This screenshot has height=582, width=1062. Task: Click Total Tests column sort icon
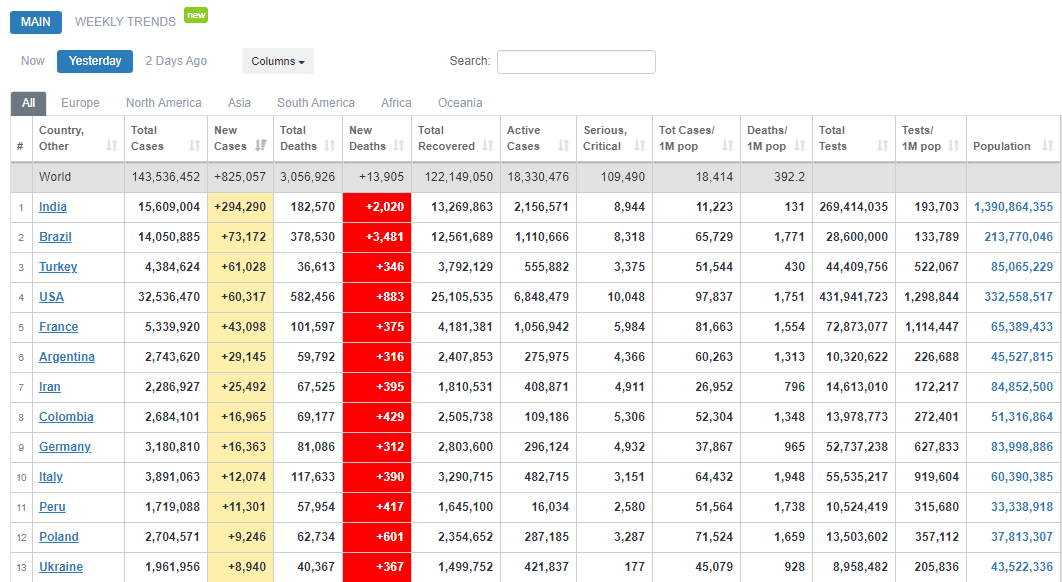(882, 146)
